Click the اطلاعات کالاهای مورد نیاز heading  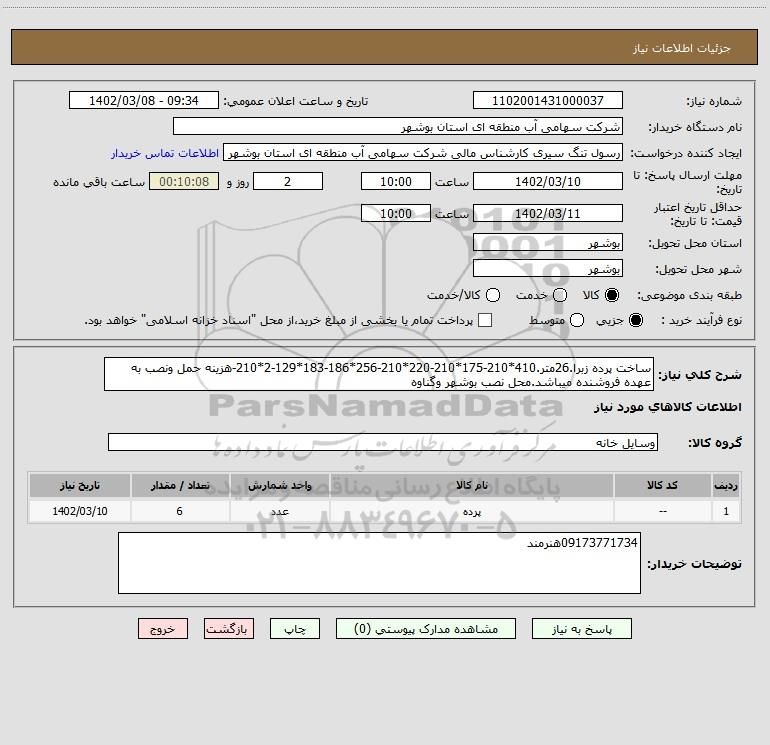(667, 407)
